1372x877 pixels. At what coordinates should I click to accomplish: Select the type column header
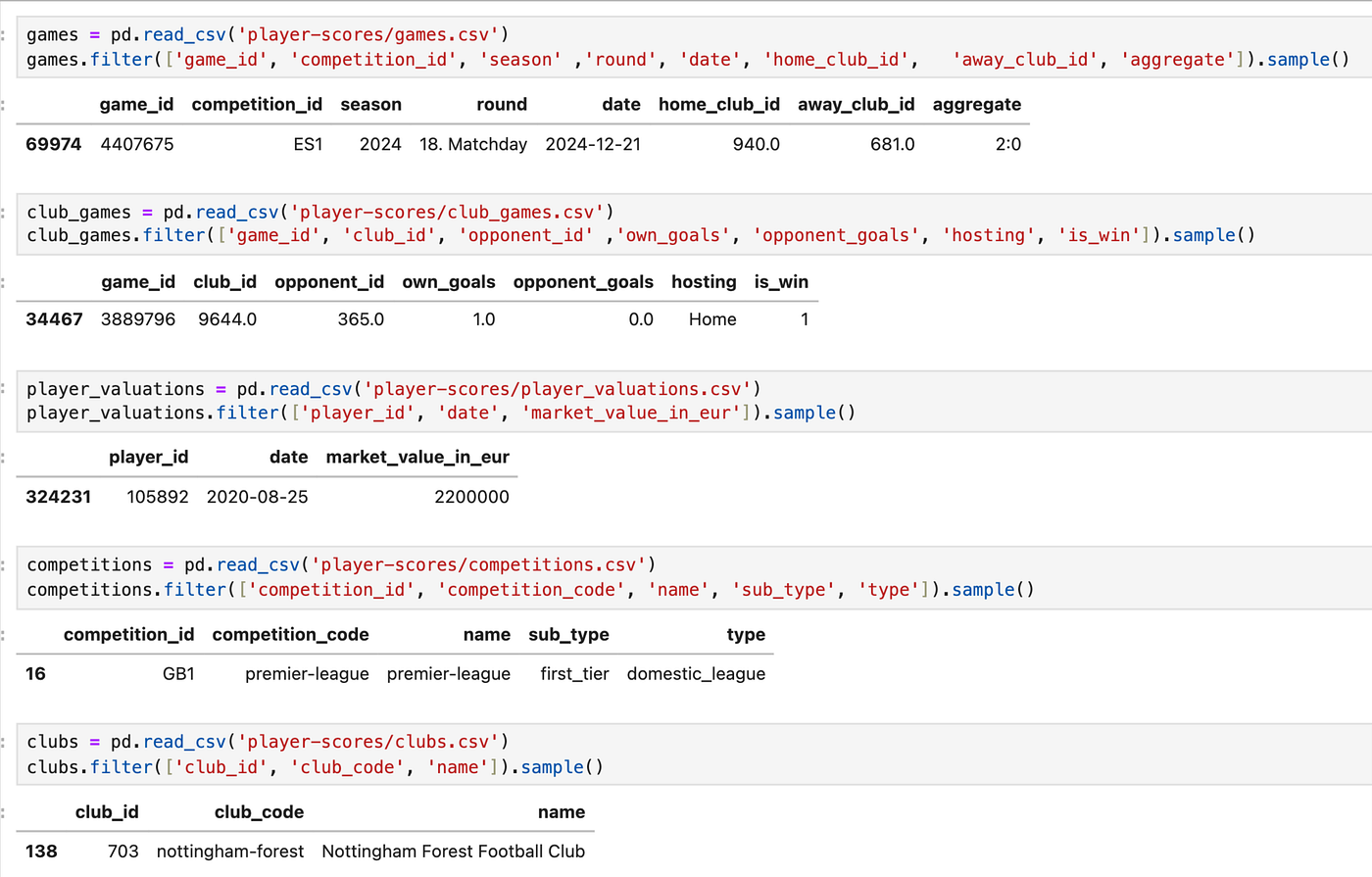coord(746,634)
